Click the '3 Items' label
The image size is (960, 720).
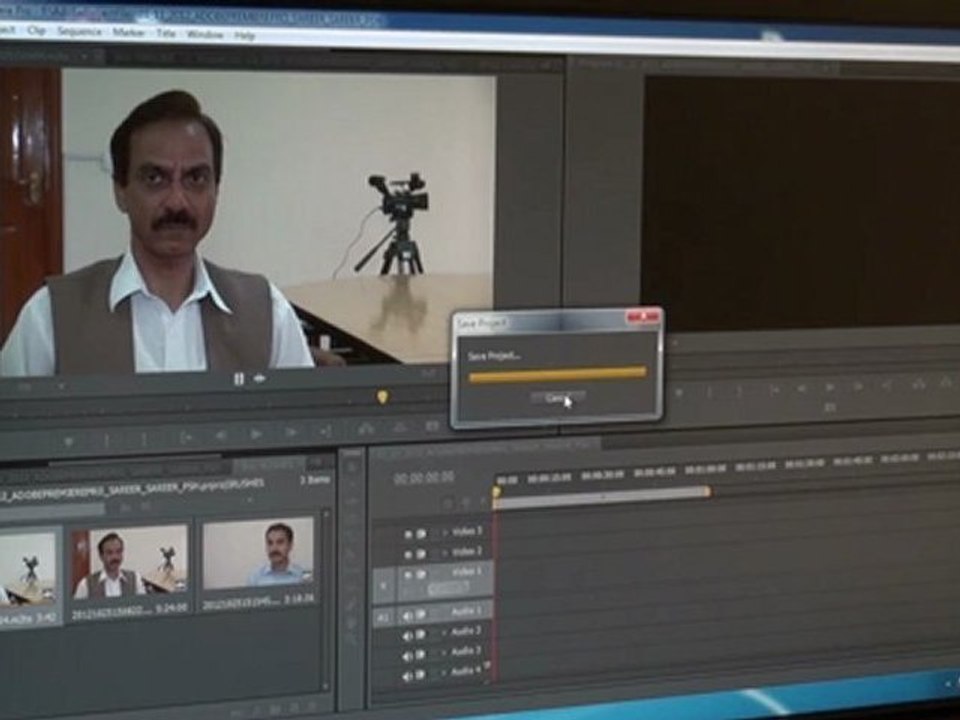click(315, 479)
